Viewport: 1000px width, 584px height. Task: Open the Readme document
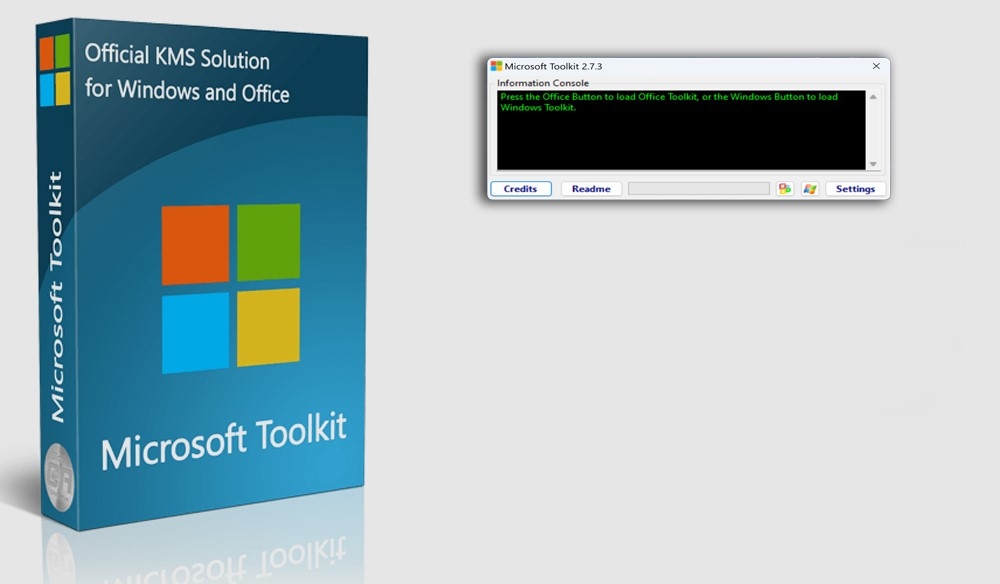(590, 188)
